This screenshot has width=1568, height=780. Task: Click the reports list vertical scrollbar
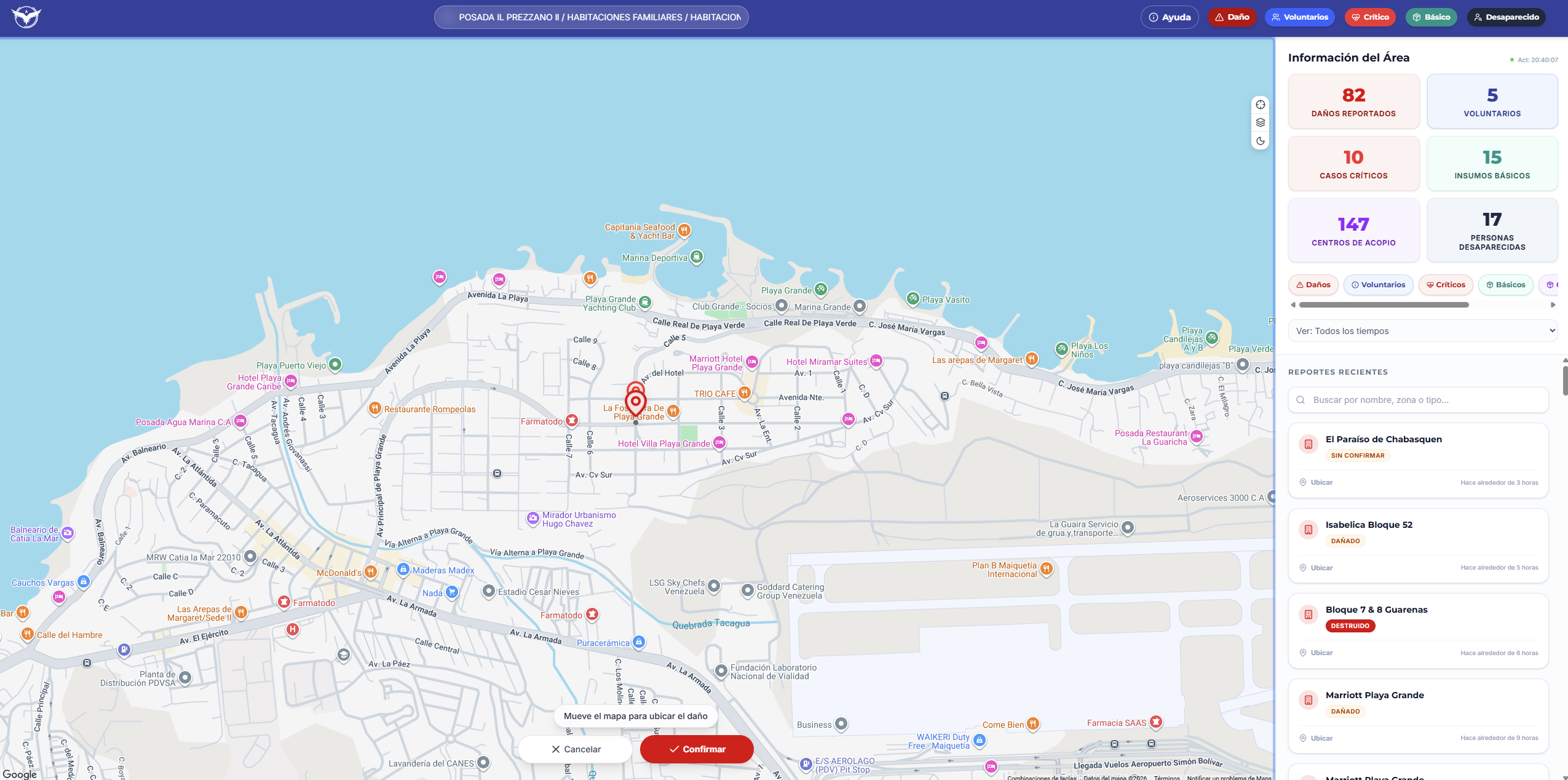coord(1565,381)
